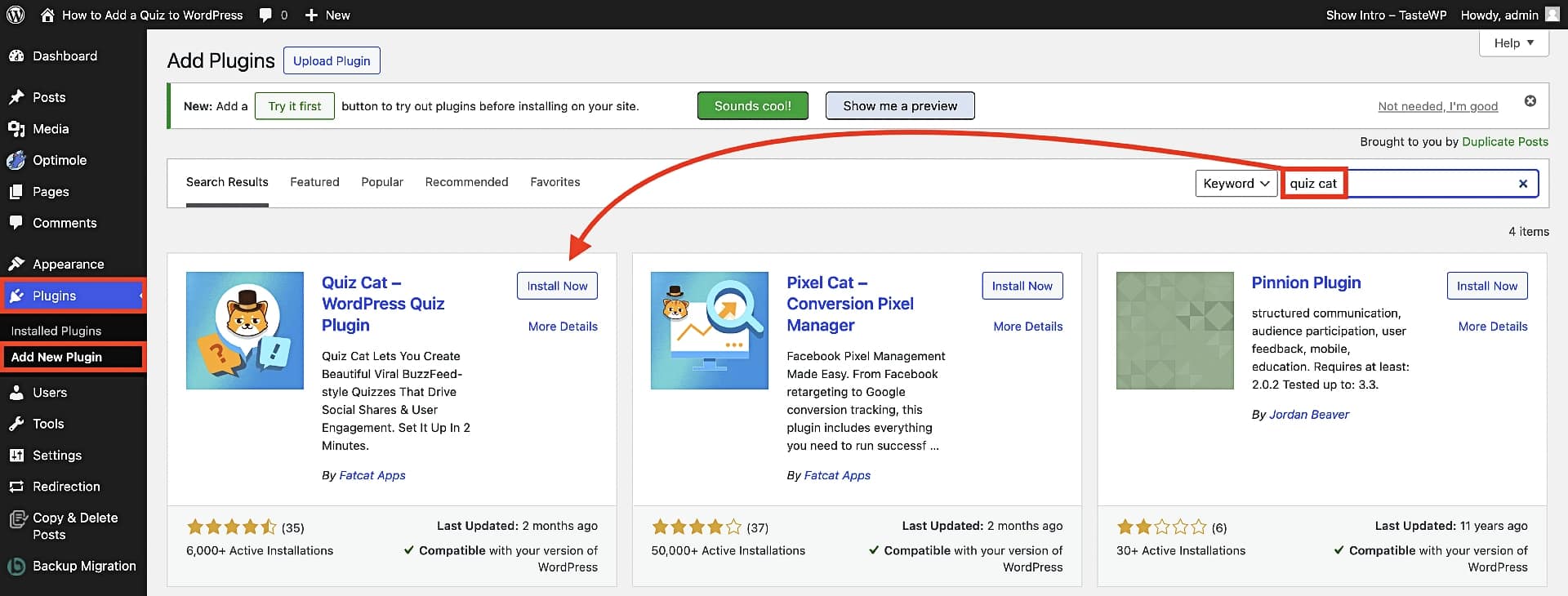The image size is (1568, 596).
Task: Open Fatcat Apps author link under Quiz Cat
Action: point(372,475)
